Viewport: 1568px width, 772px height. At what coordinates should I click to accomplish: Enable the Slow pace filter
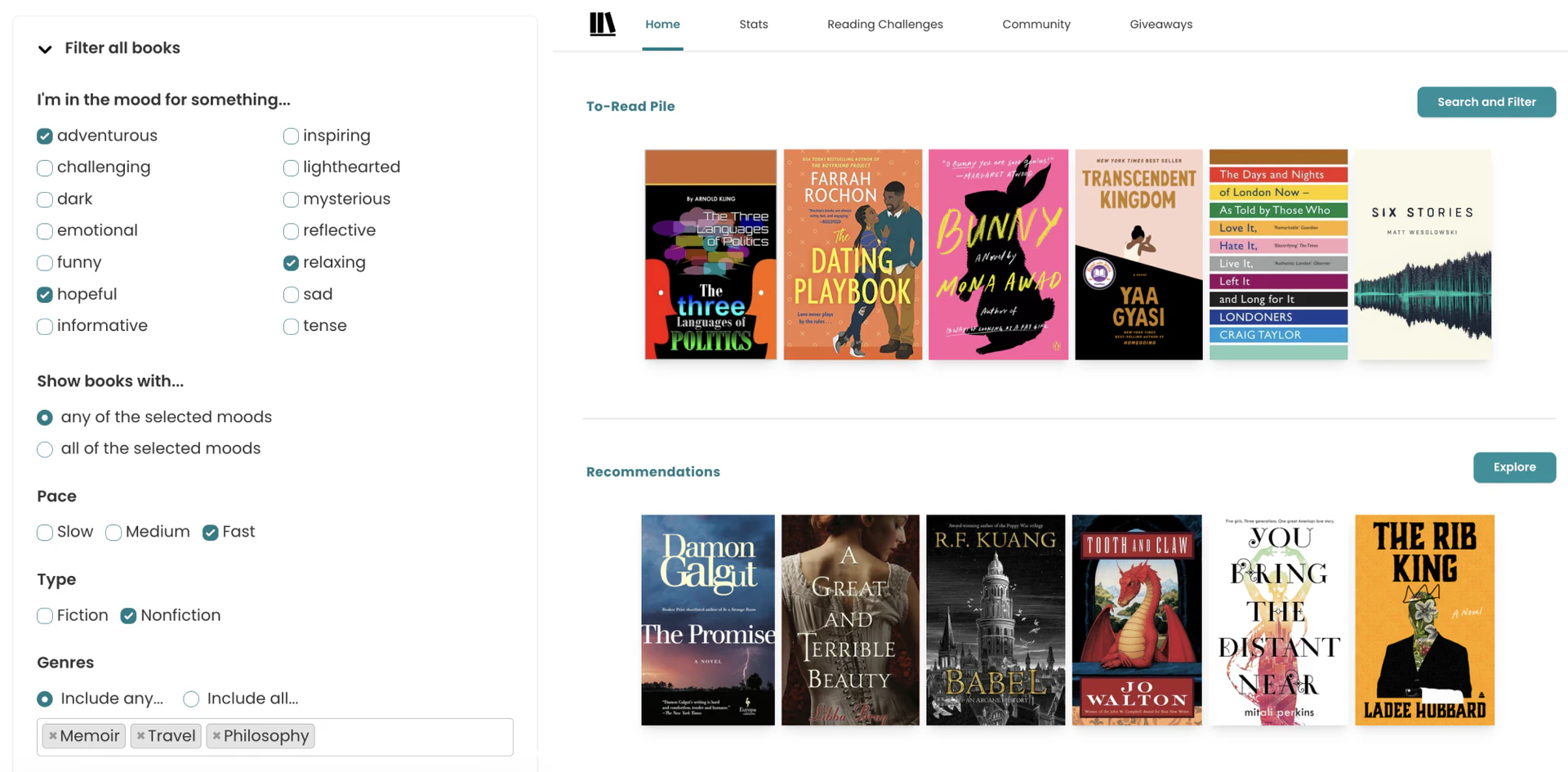[45, 532]
